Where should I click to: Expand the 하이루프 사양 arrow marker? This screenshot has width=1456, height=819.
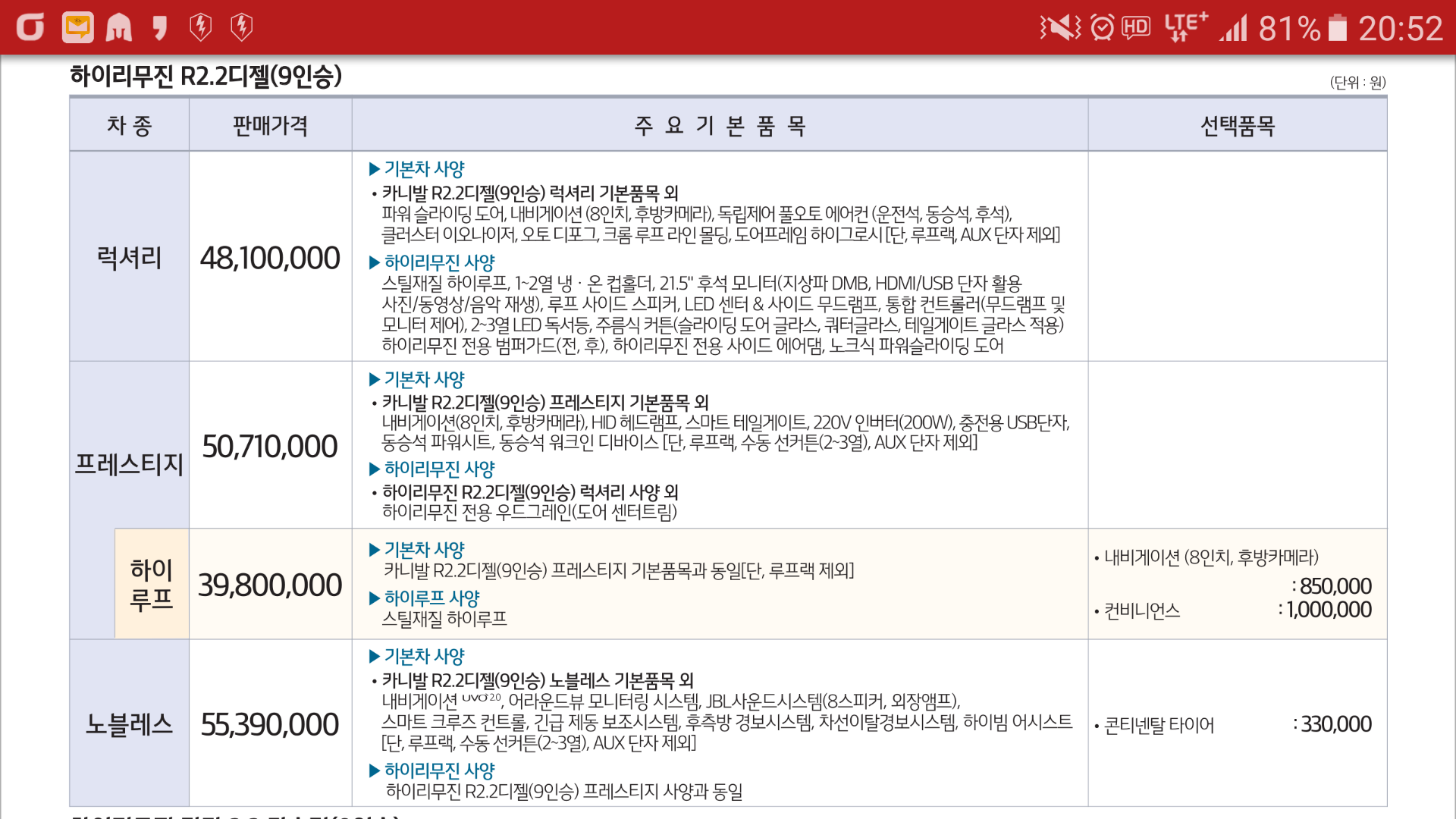374,598
